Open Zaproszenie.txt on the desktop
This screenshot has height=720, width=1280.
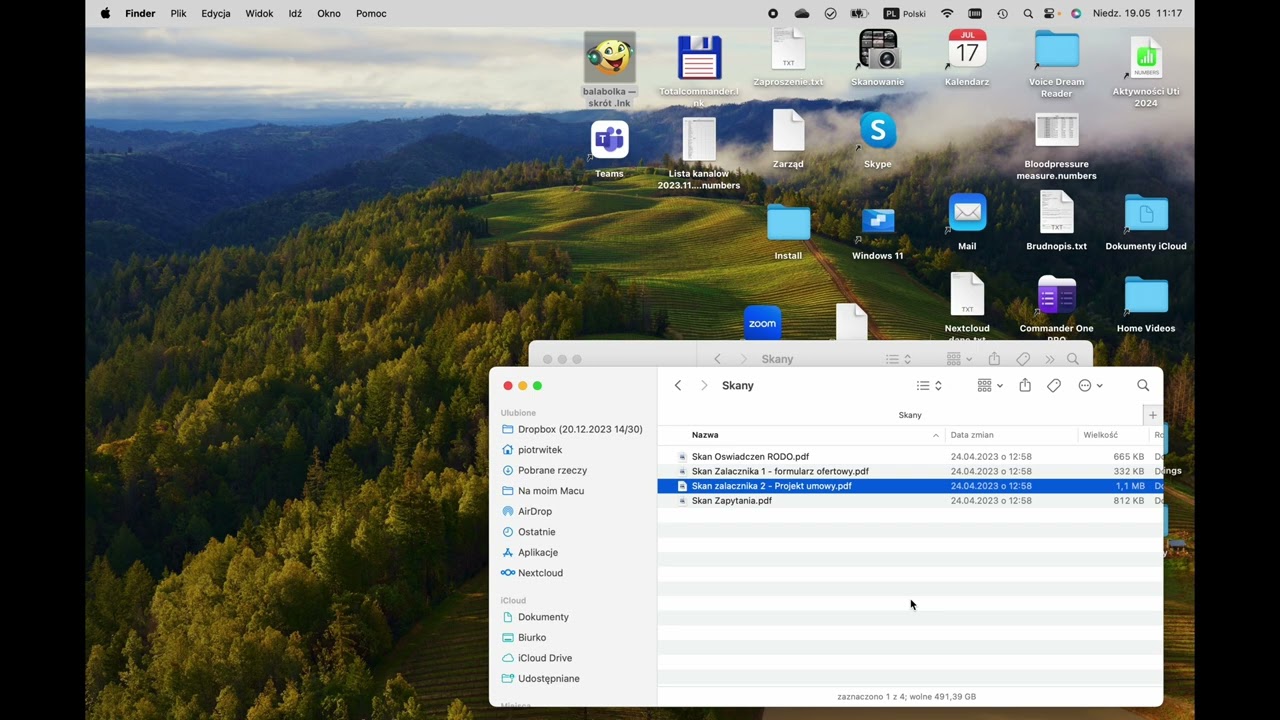point(788,50)
